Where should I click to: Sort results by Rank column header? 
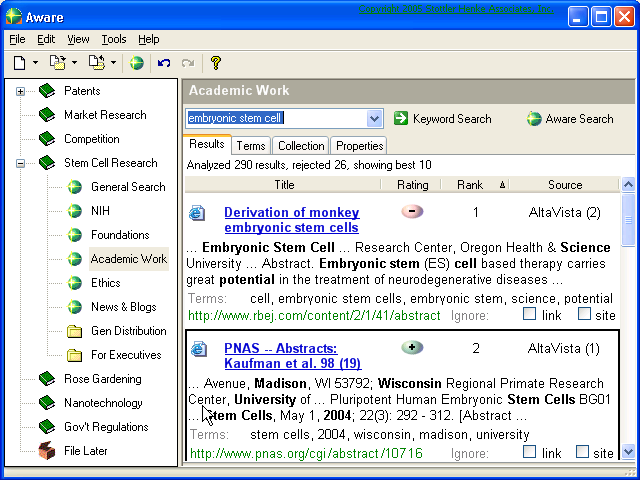(x=476, y=185)
